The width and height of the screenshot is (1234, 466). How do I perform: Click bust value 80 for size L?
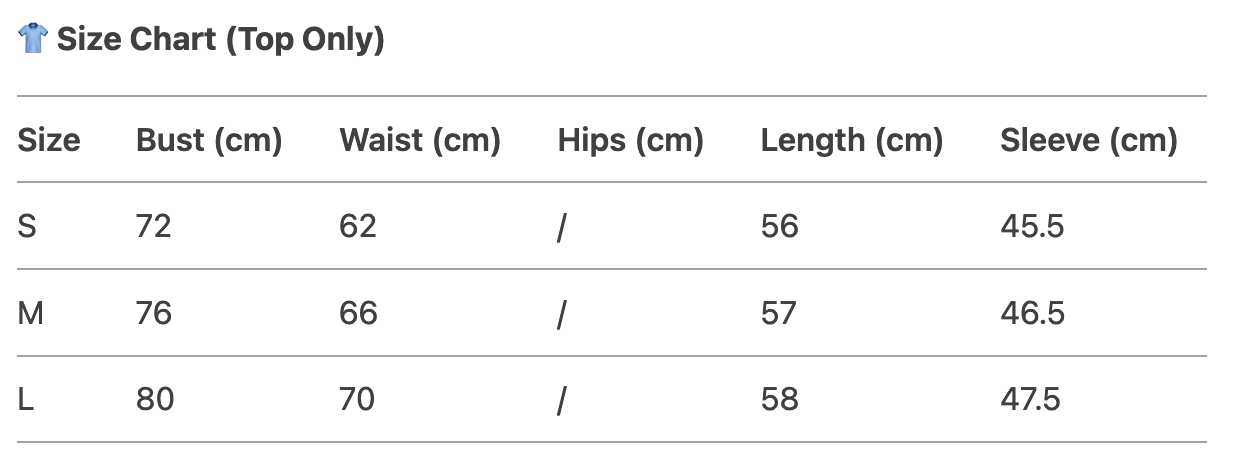(155, 400)
